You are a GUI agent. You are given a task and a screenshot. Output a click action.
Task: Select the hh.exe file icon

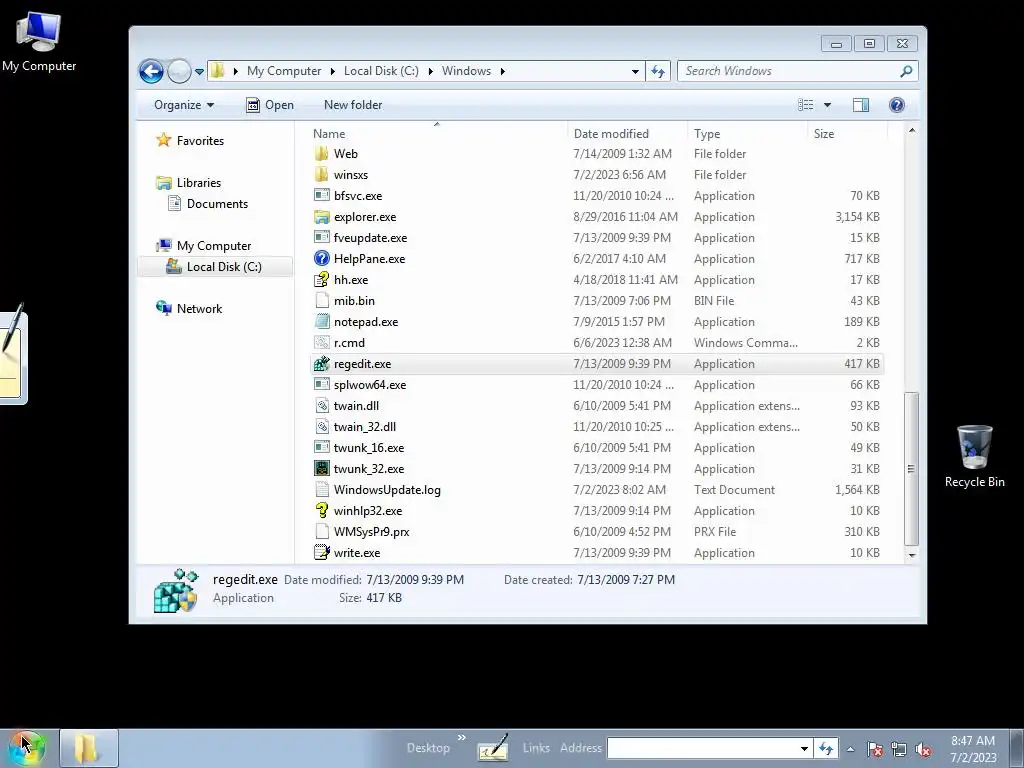click(x=321, y=280)
